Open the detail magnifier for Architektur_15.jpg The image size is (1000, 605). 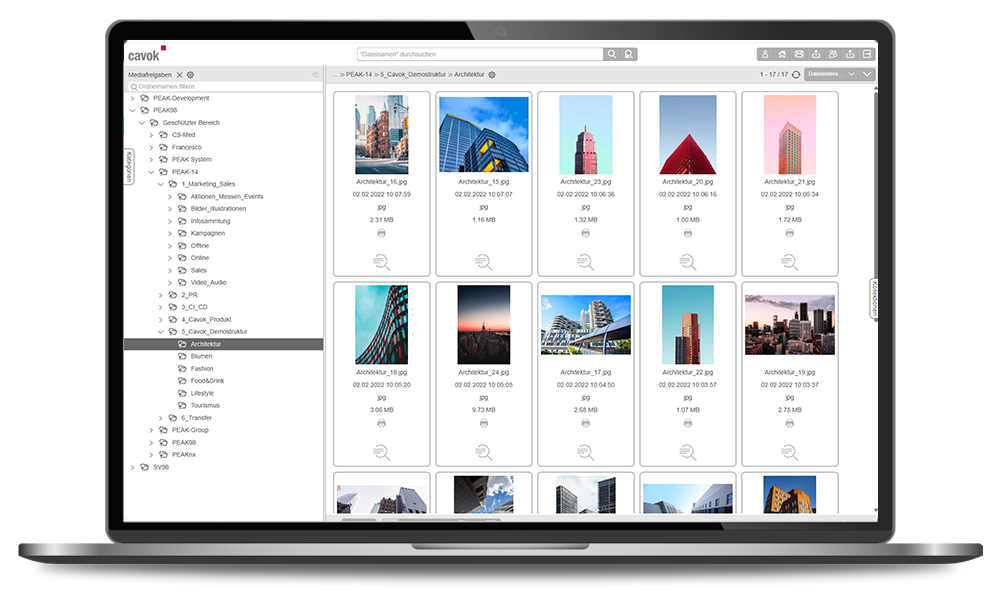[x=483, y=262]
